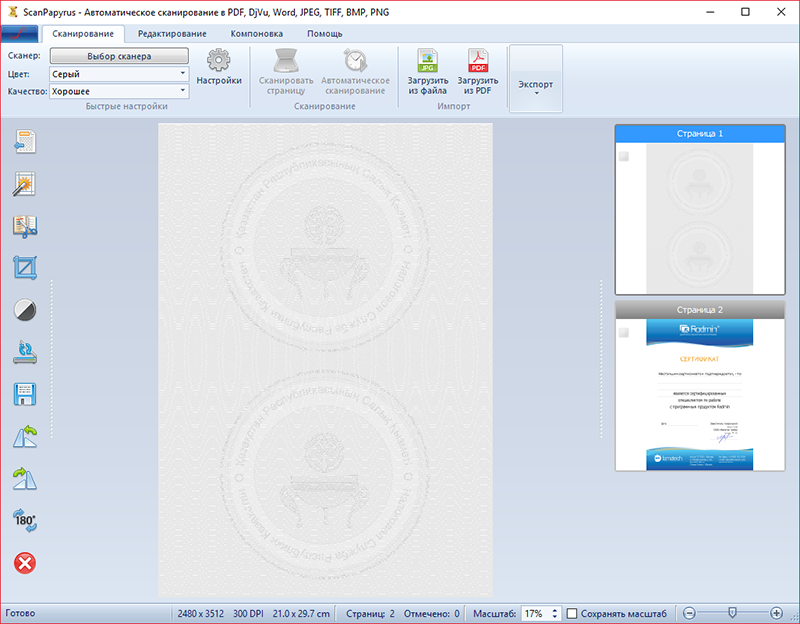
Task: Click the Страница 1 header bar
Action: pos(699,134)
